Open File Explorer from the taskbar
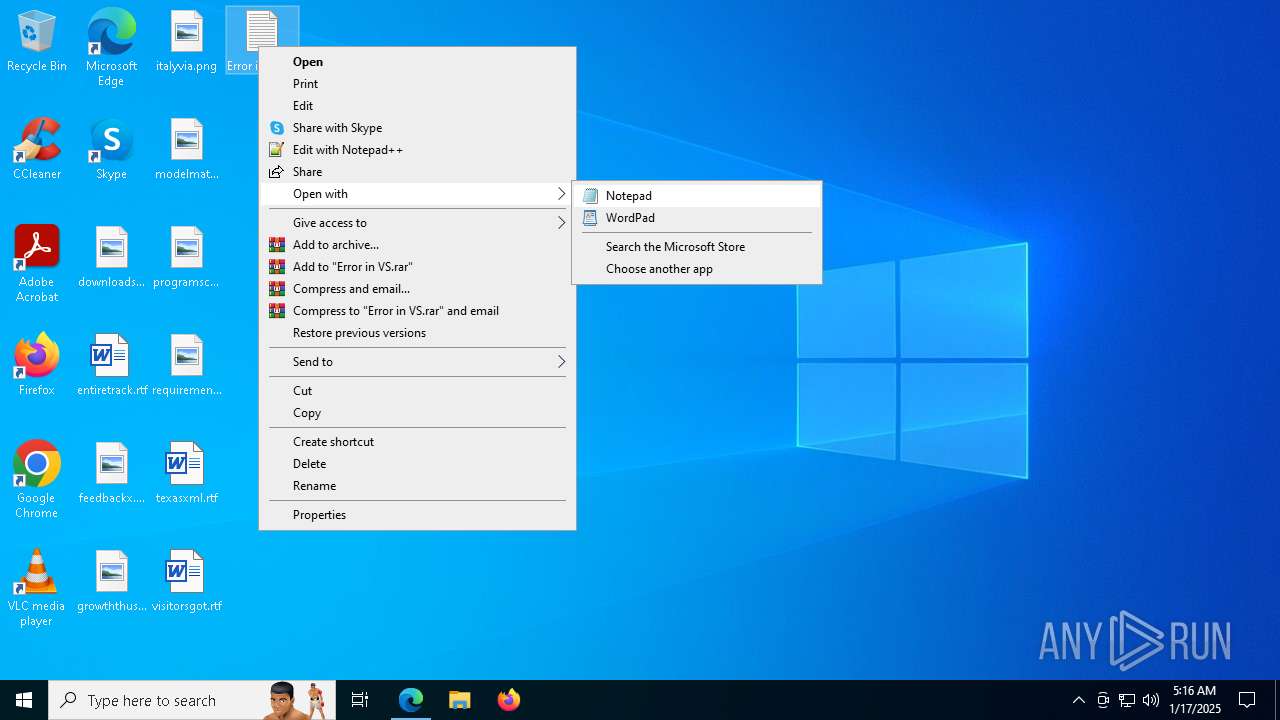This screenshot has height=720, width=1280. click(459, 700)
